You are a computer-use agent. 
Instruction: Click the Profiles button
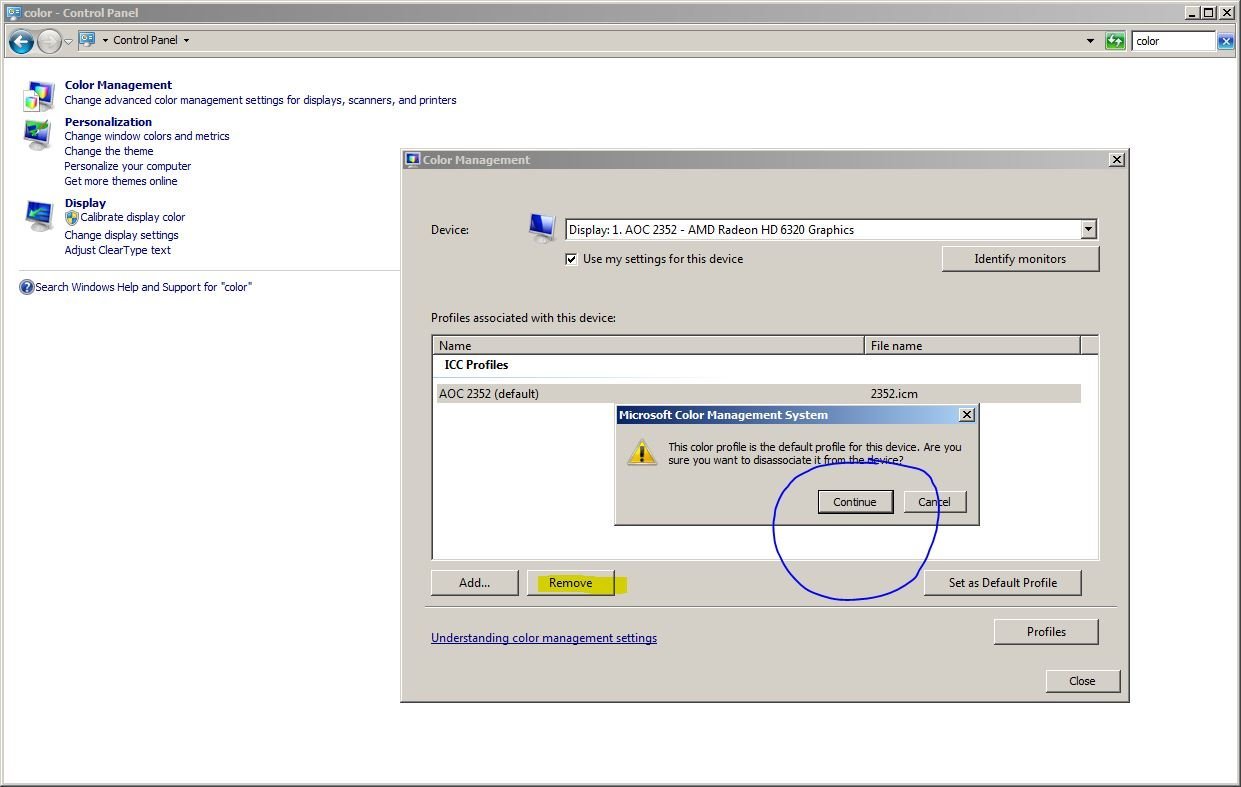pos(1046,632)
